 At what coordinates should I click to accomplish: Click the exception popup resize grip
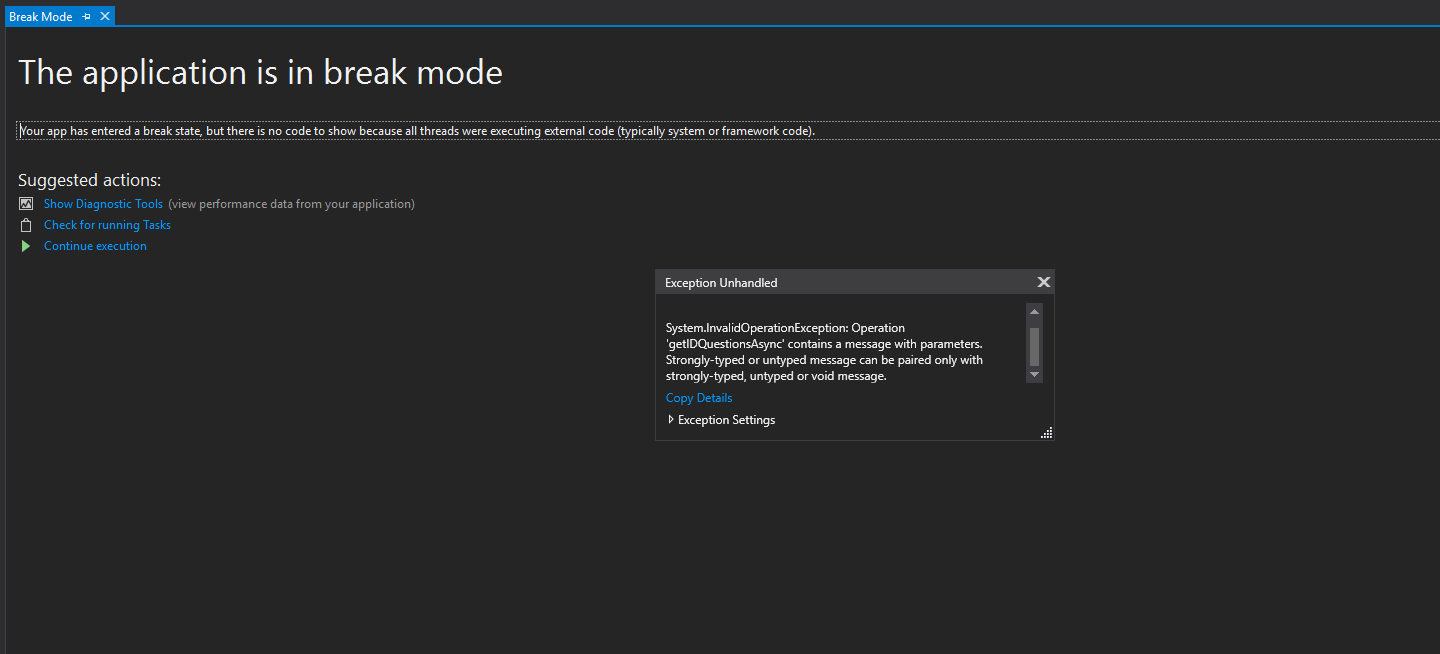[x=1046, y=432]
